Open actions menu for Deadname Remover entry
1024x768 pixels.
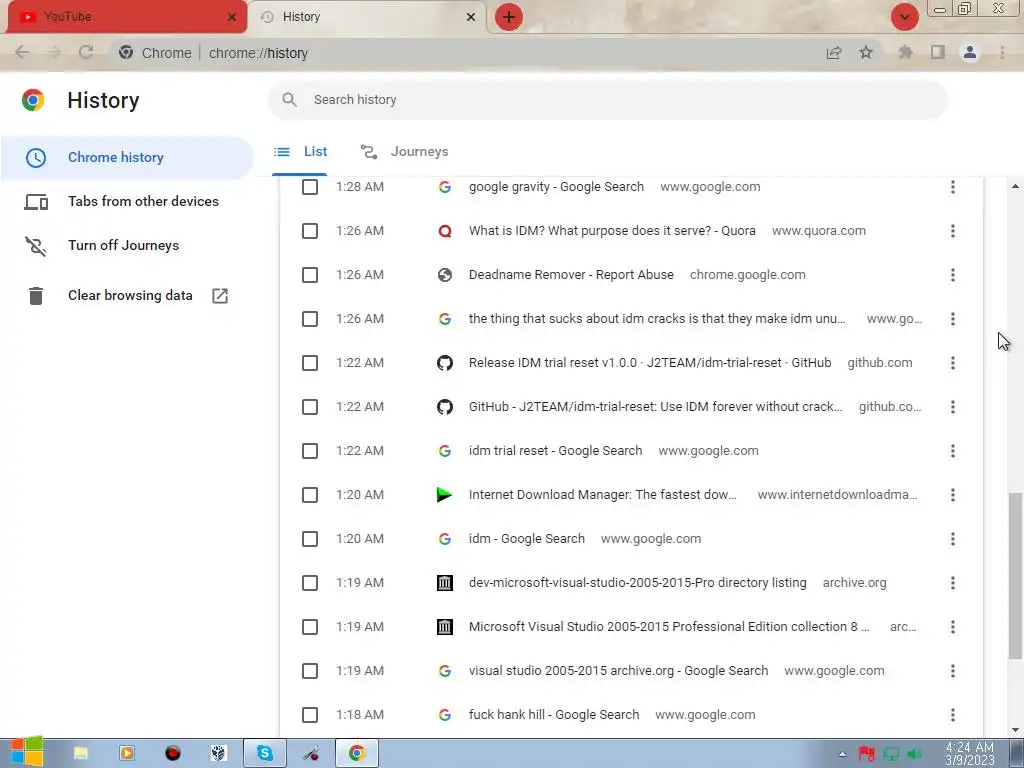953,275
